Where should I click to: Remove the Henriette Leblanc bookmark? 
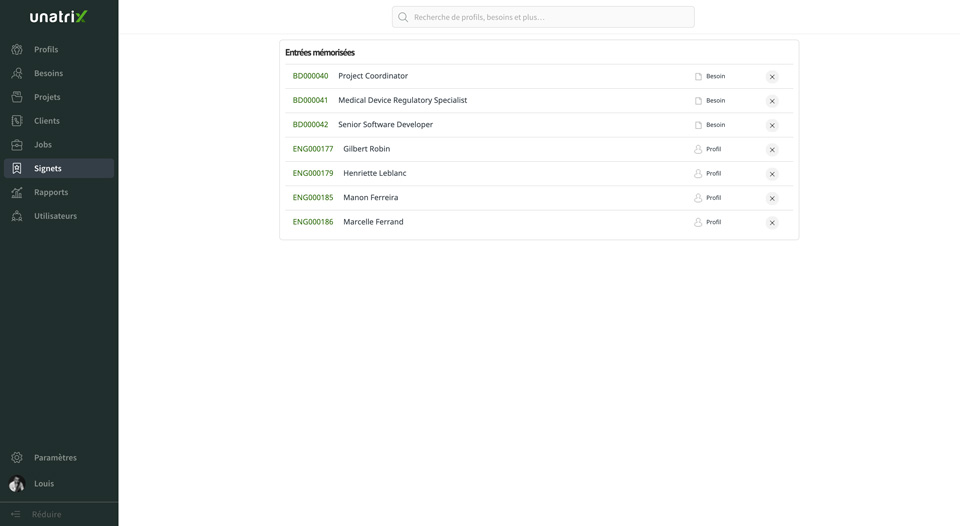(772, 174)
